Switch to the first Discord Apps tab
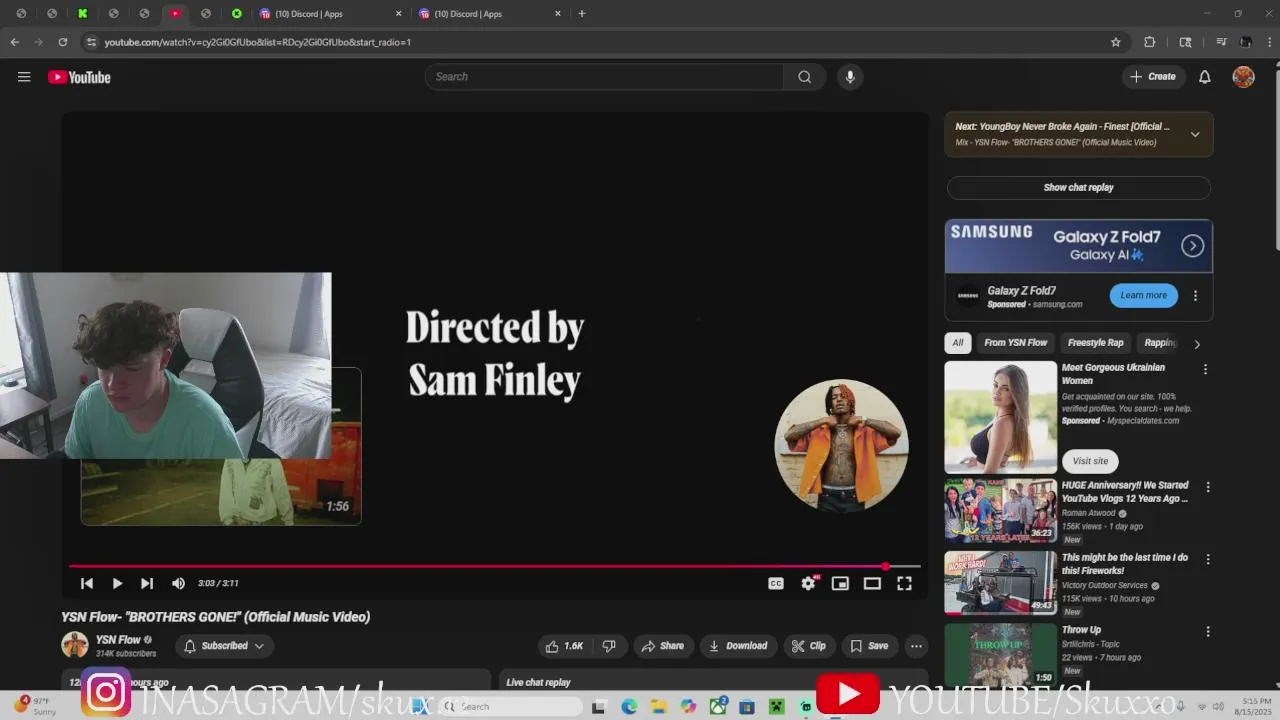This screenshot has width=1280, height=720. (330, 14)
